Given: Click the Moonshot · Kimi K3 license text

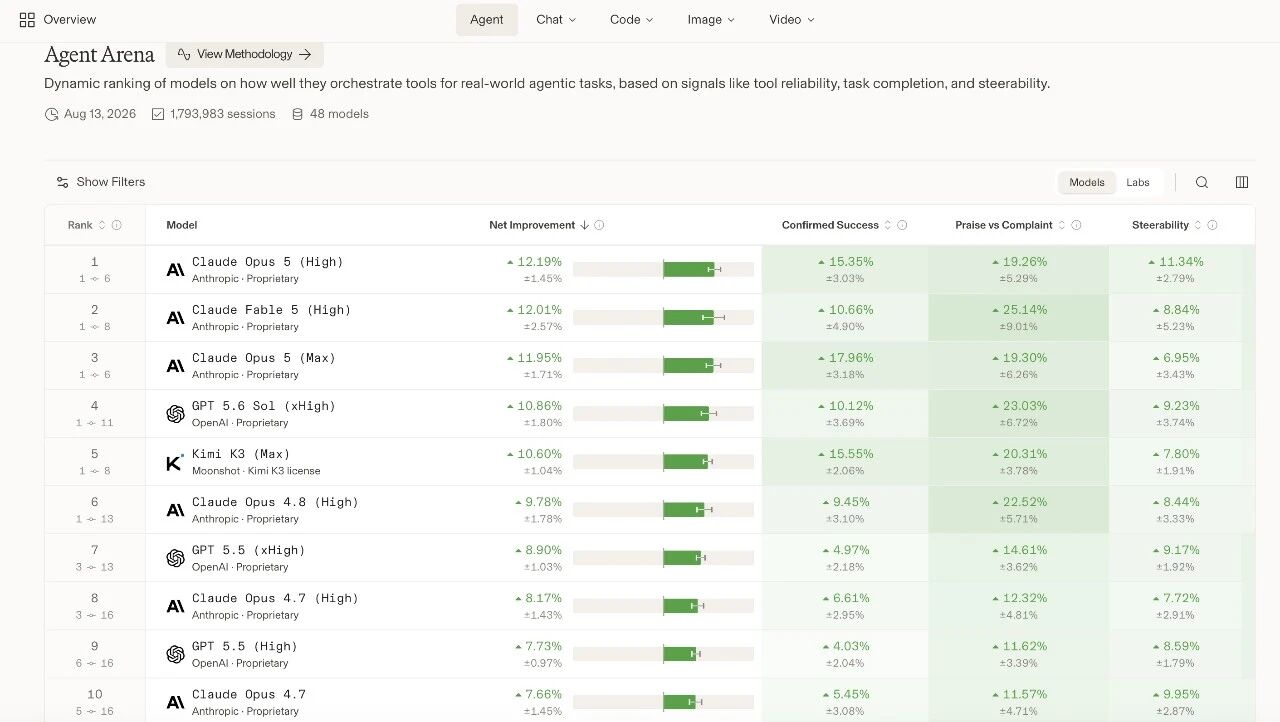Looking at the screenshot, I should [256, 471].
